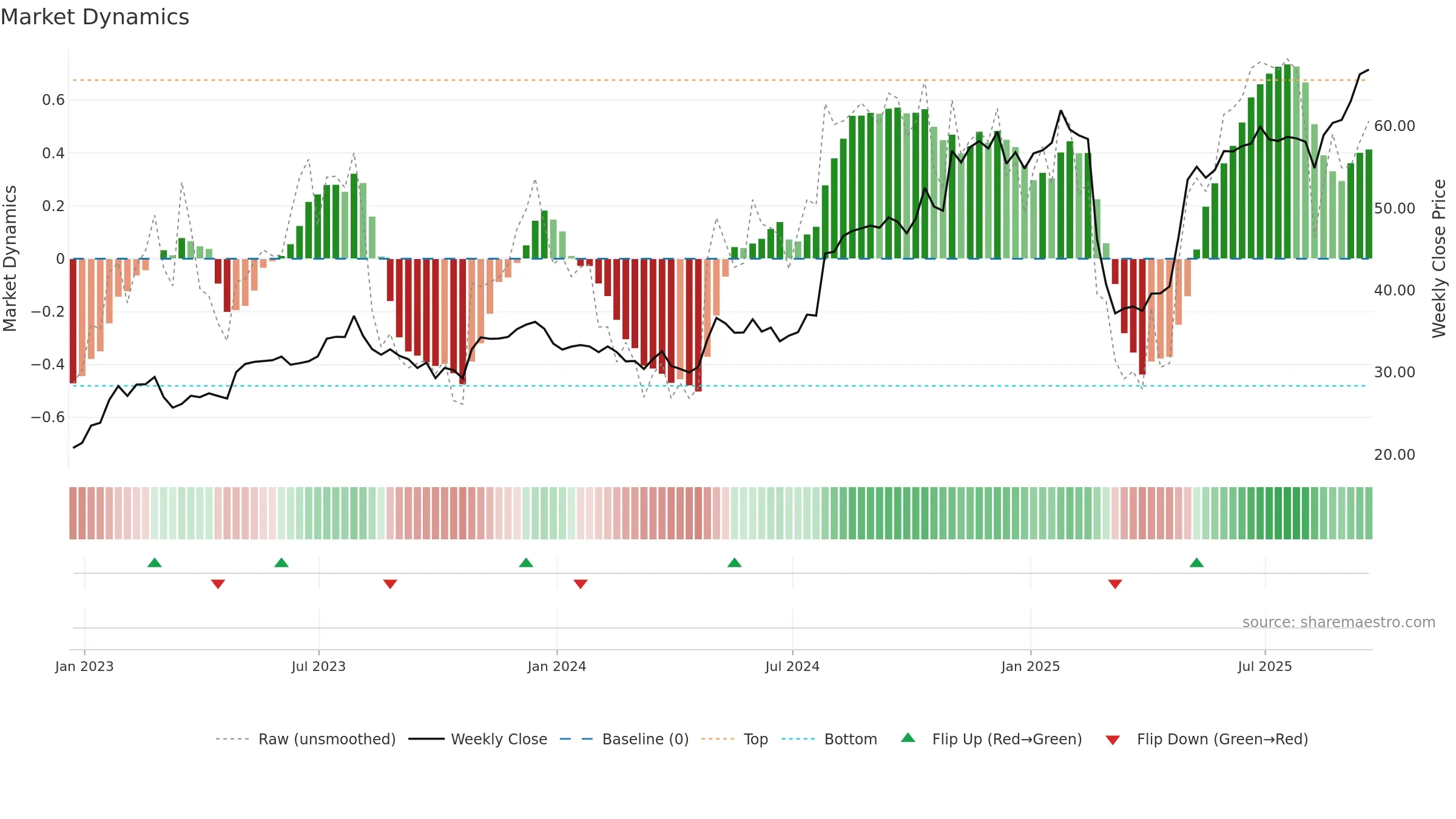The image size is (1456, 819).
Task: Click the Jan 2025 axis label
Action: (1031, 666)
